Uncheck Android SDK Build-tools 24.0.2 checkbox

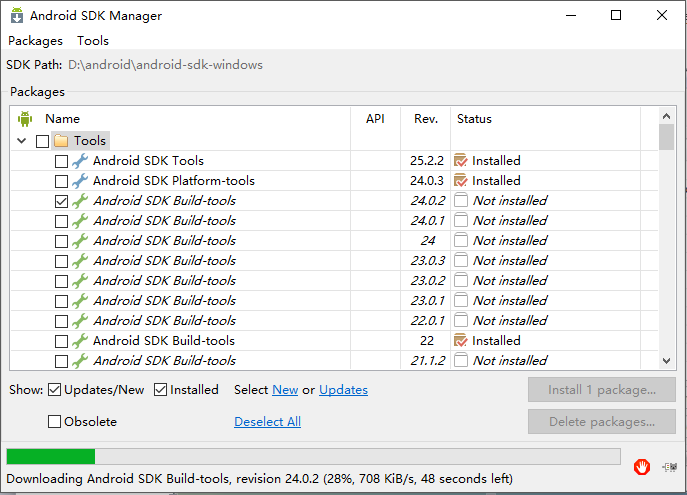[x=61, y=202]
